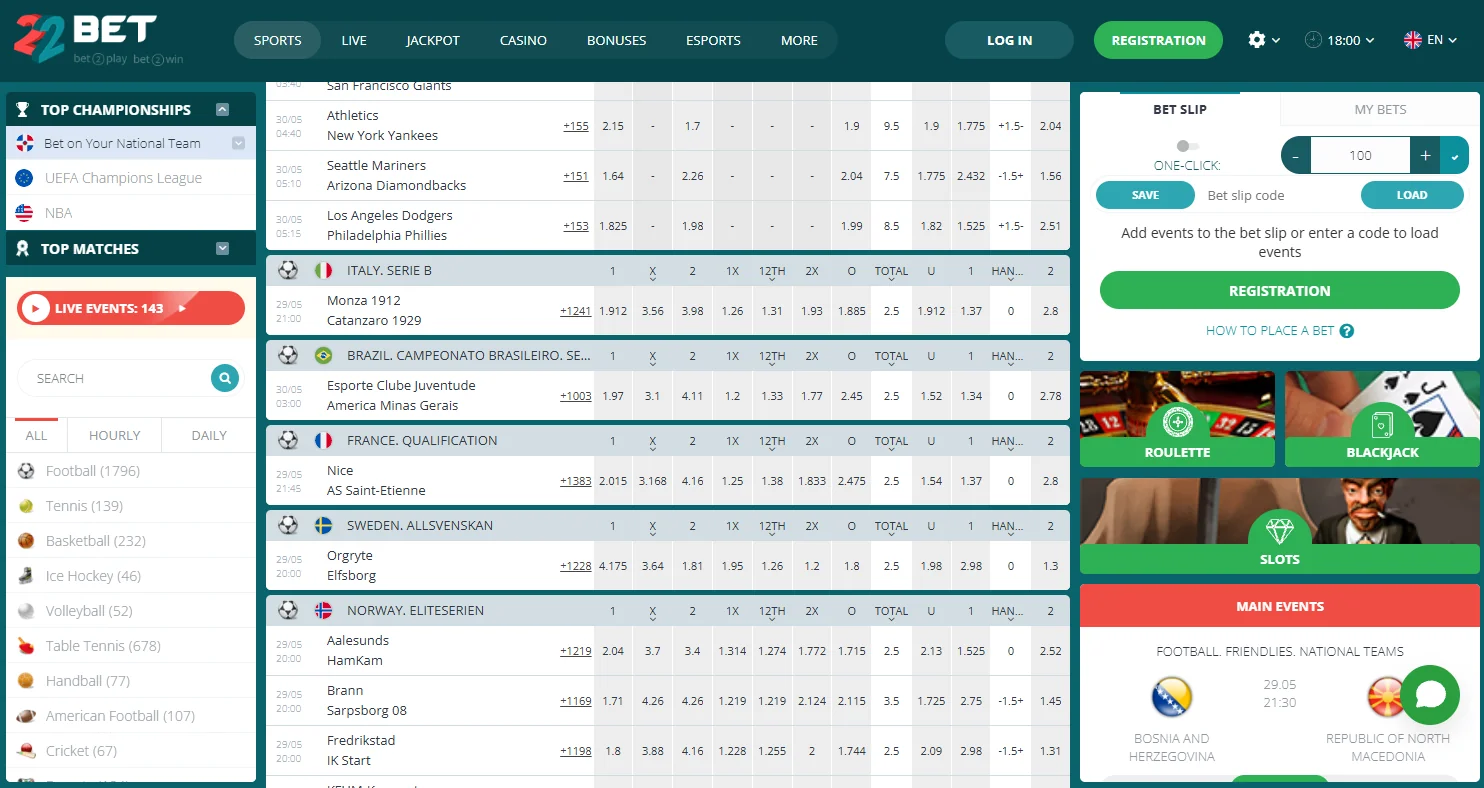The image size is (1484, 788).
Task: Click the stake amount field
Action: [1360, 156]
